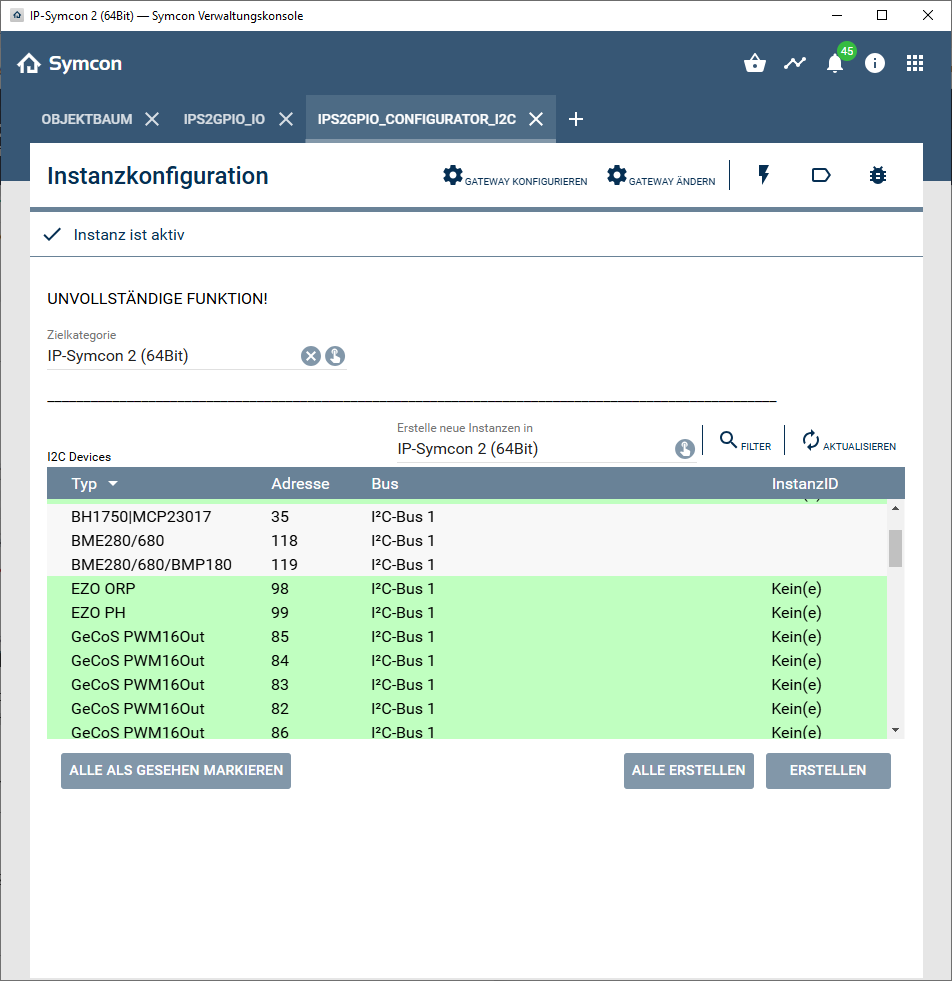This screenshot has height=981, width=952.
Task: Click Alle als gesehen markieren button
Action: (x=176, y=771)
